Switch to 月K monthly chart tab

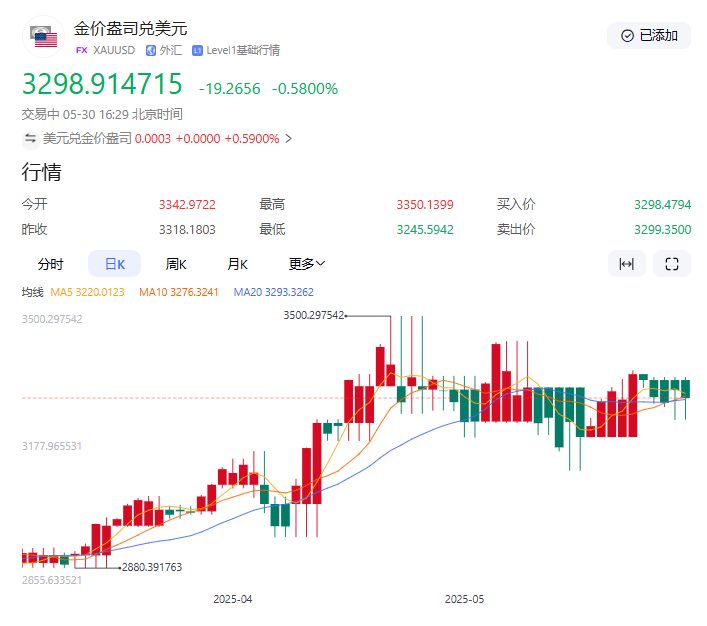point(237,264)
